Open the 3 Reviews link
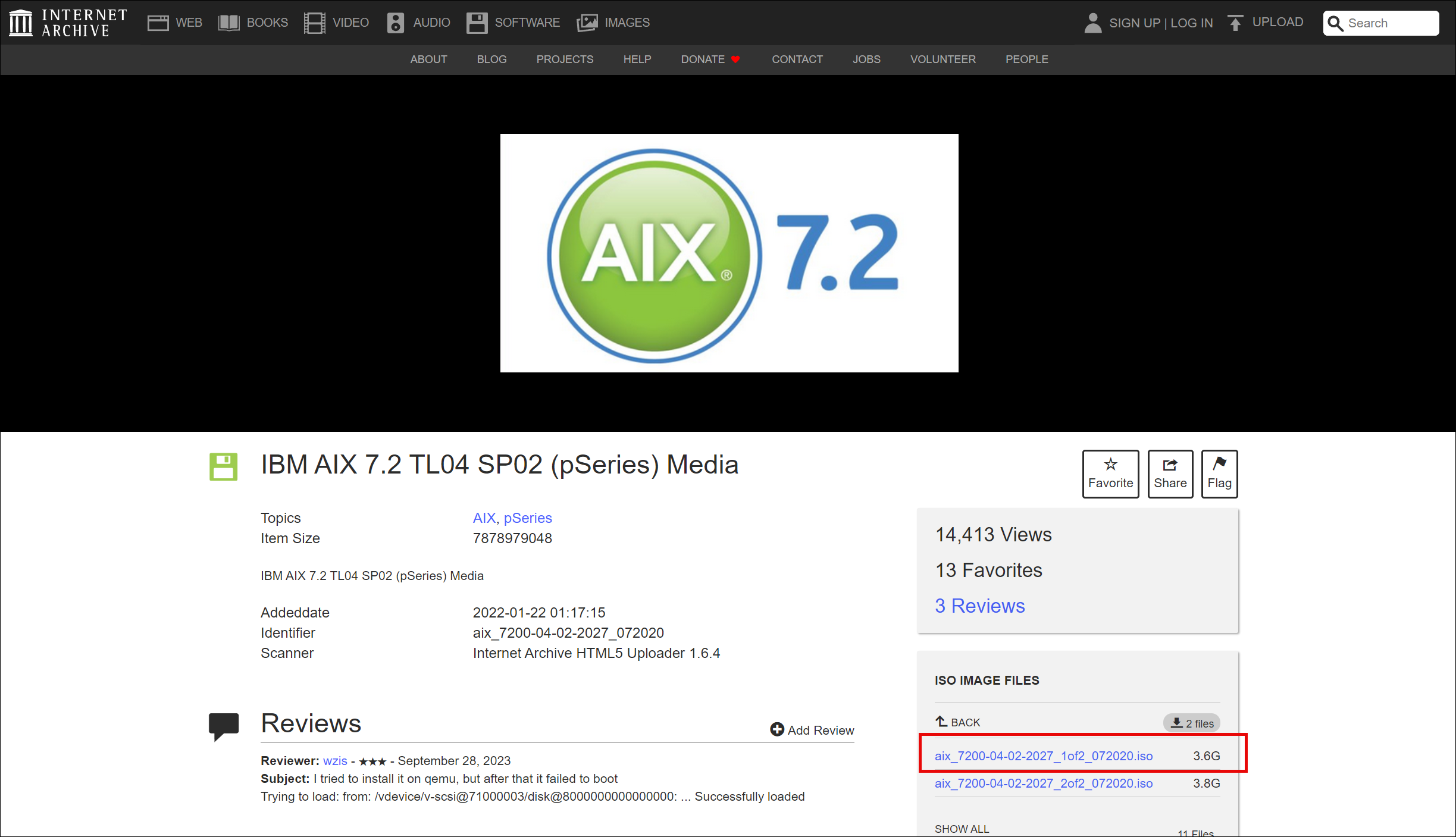The height and width of the screenshot is (837, 1456). point(979,606)
